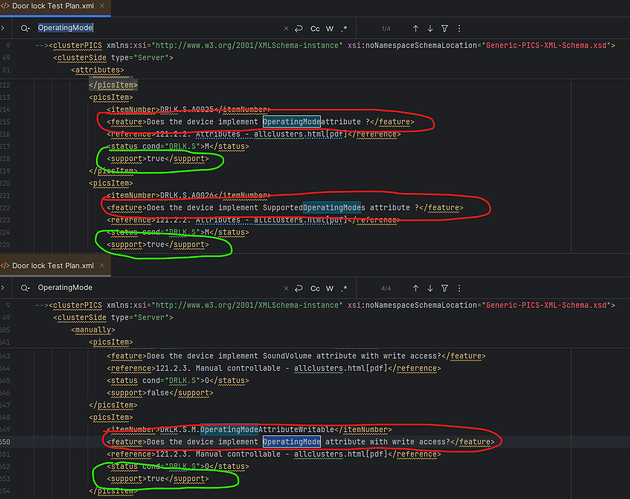Viewport: 630px width, 499px height.
Task: Click the magnifier search icon in the 4/4 find bar
Action: point(23,287)
